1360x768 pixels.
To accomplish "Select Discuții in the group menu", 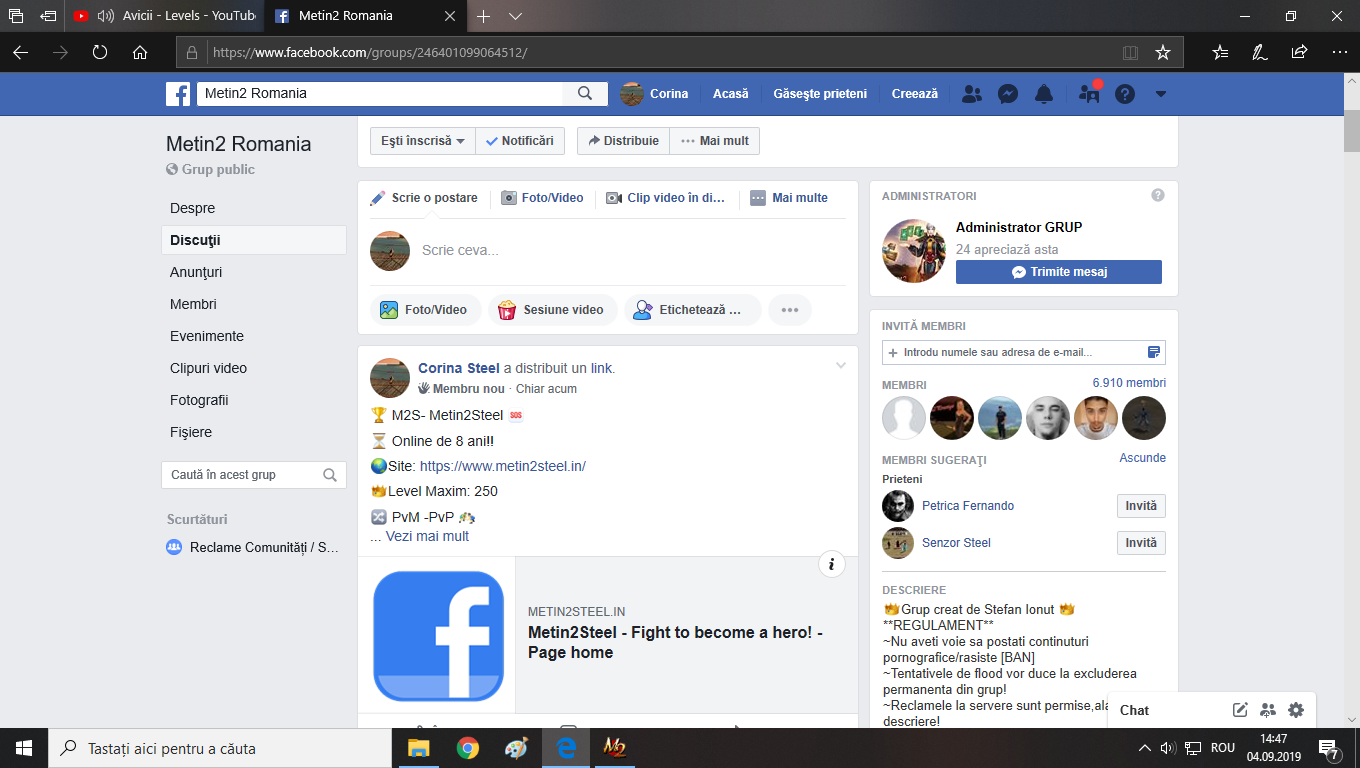I will pyautogui.click(x=254, y=240).
